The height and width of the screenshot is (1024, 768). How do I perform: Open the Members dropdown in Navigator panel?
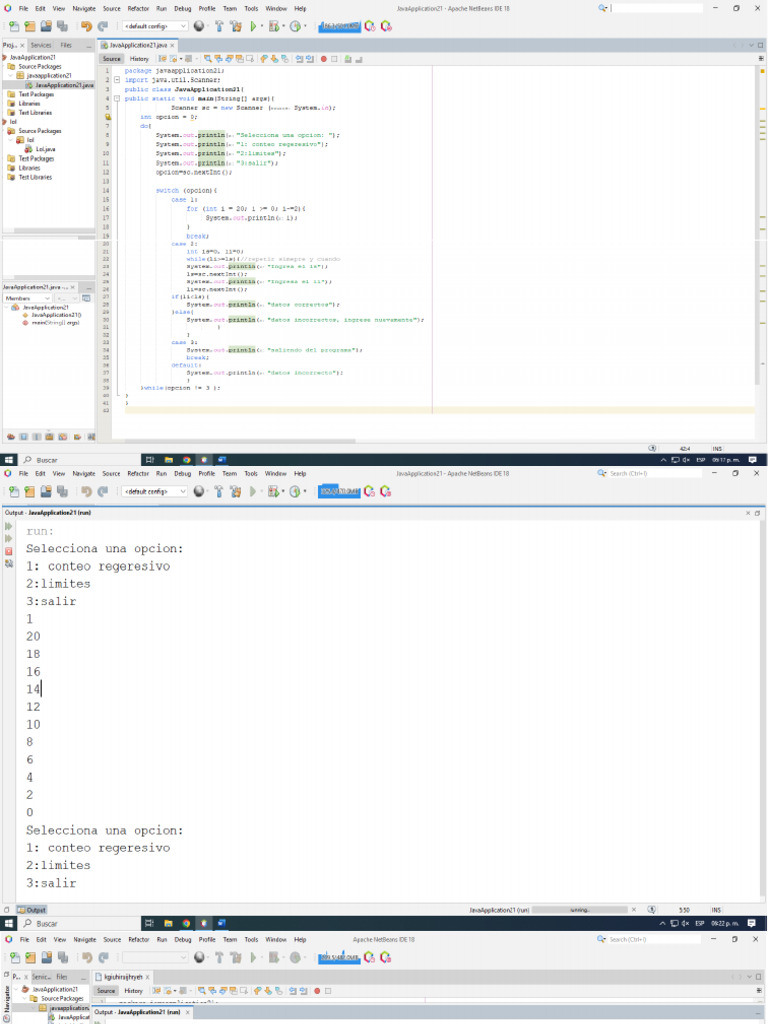click(26, 298)
